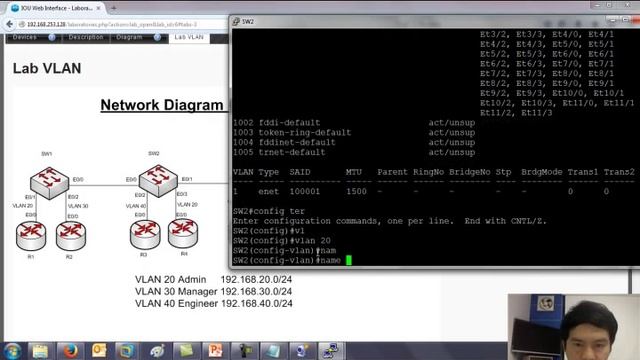The height and width of the screenshot is (360, 640).
Task: Open PowerPoint from the taskbar
Action: pos(215,351)
